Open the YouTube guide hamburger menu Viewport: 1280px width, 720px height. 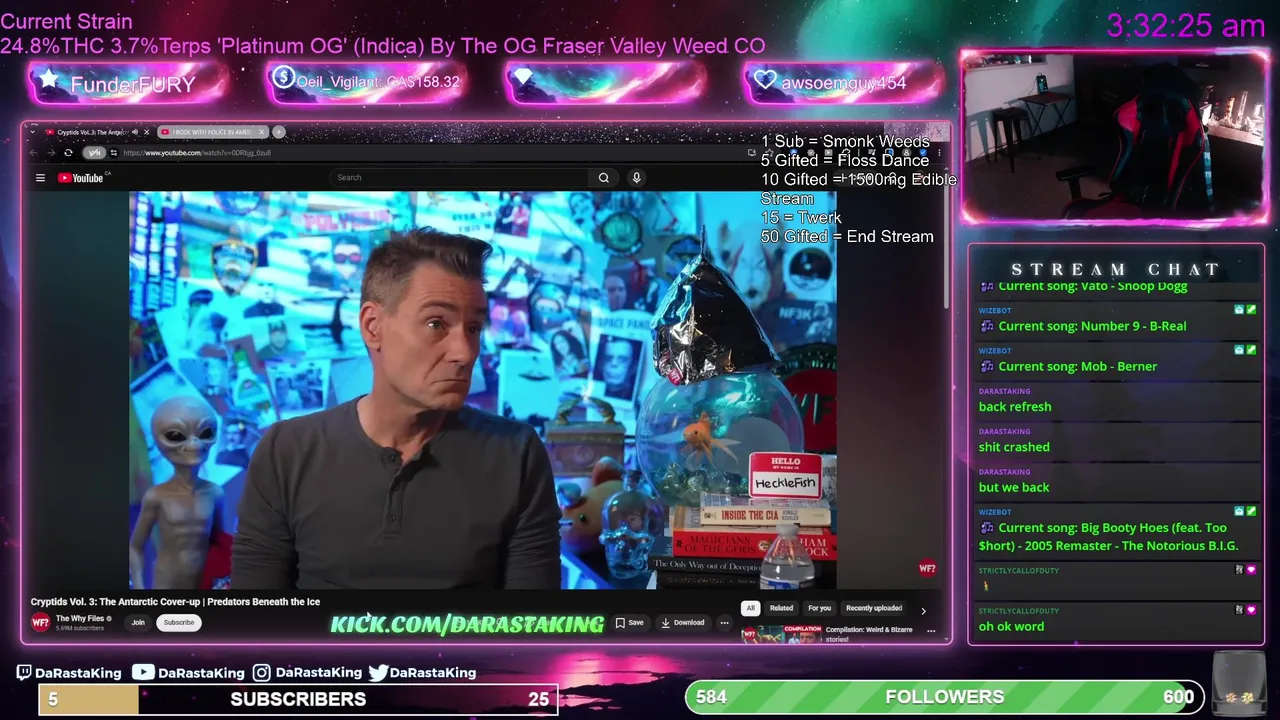tap(40, 178)
